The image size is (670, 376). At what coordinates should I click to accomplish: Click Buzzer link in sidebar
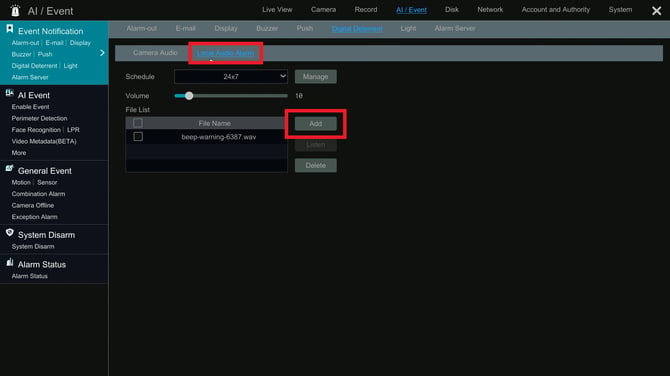coord(21,54)
